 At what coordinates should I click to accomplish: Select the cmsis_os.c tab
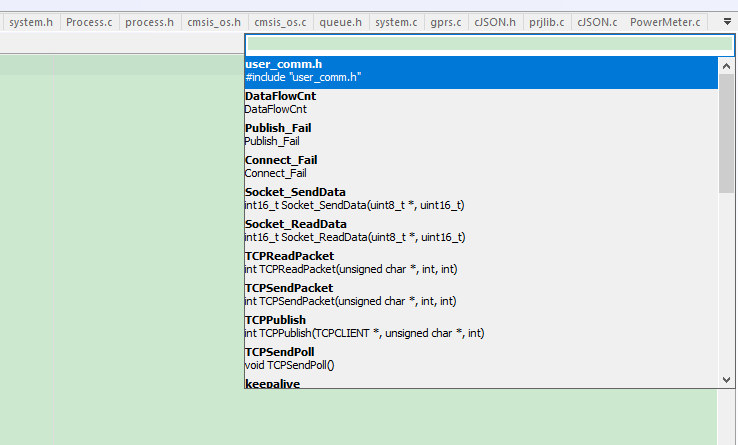(x=280, y=22)
